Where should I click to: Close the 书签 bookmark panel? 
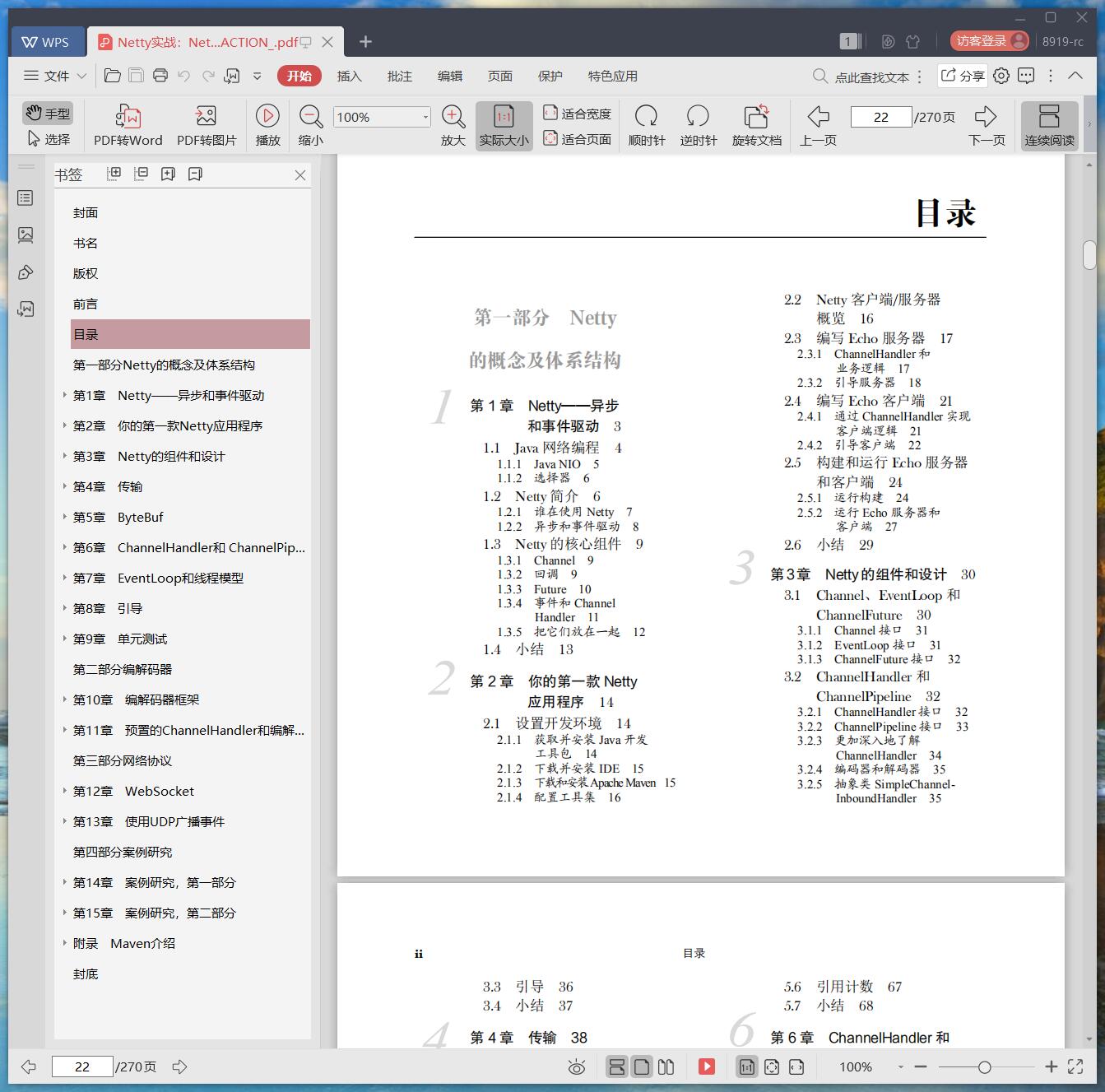(x=300, y=175)
